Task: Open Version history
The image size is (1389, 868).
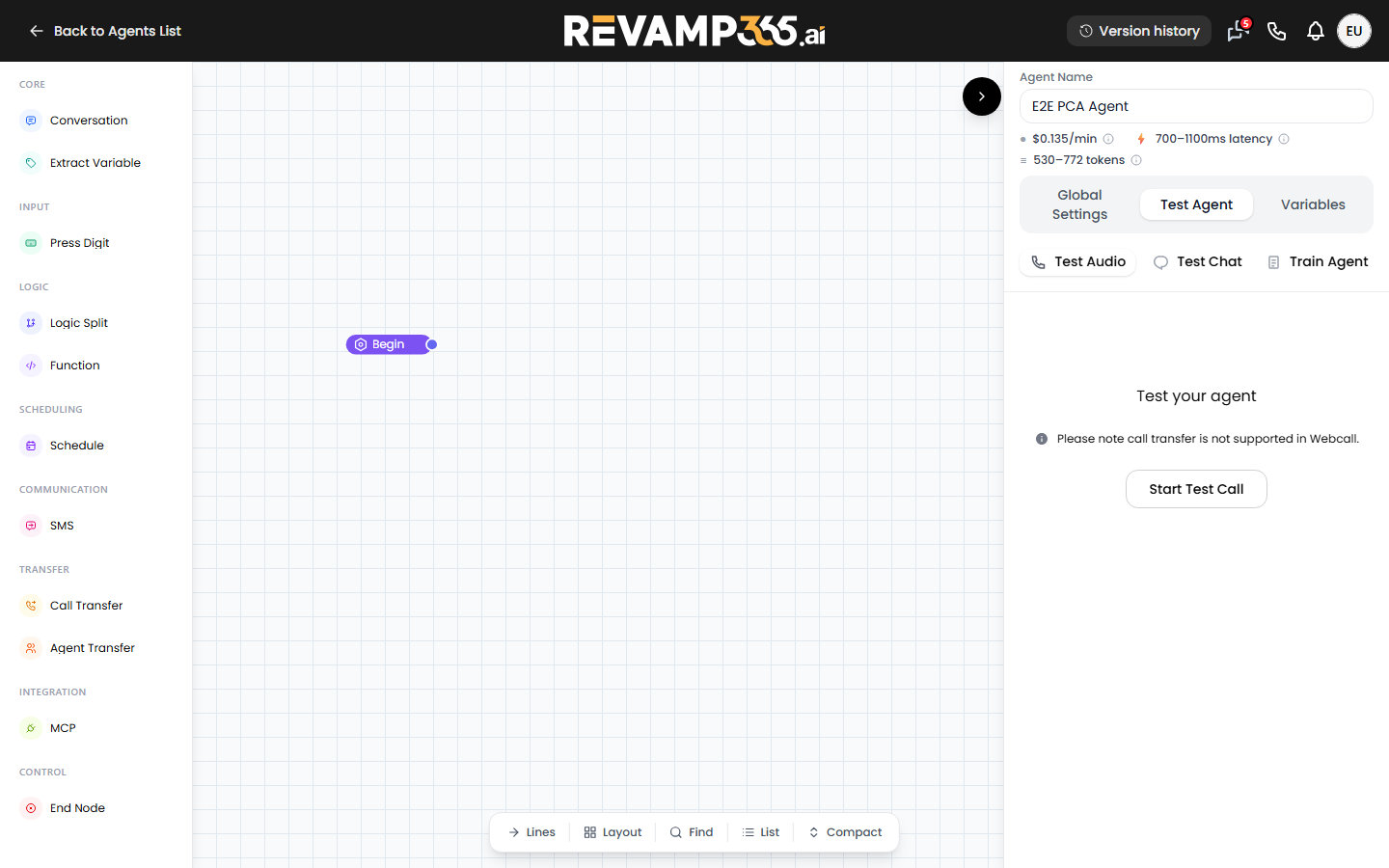Action: point(1139,31)
